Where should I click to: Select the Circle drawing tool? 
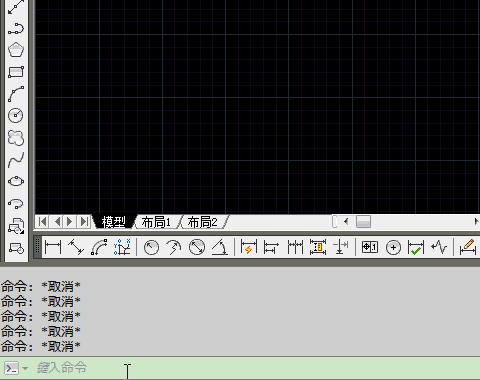[16, 115]
